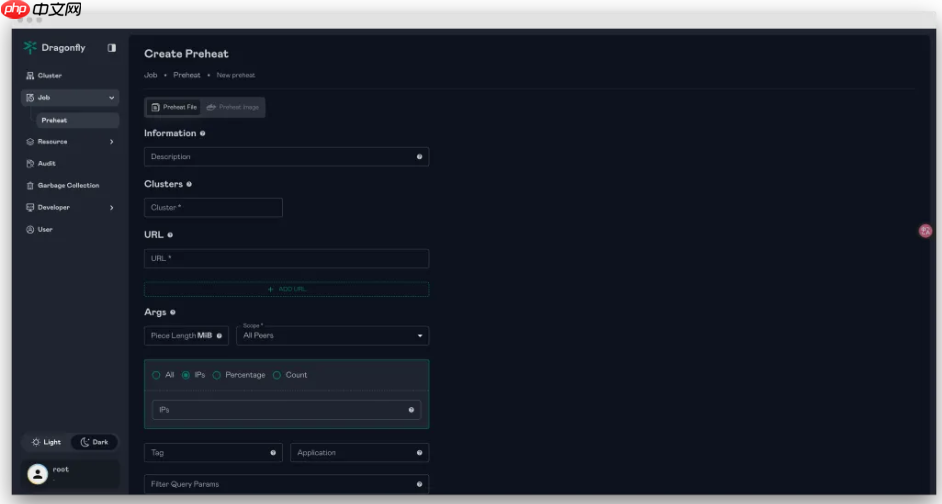The width and height of the screenshot is (942, 504).
Task: Follow the Preheat breadcrumb link
Action: pos(187,75)
